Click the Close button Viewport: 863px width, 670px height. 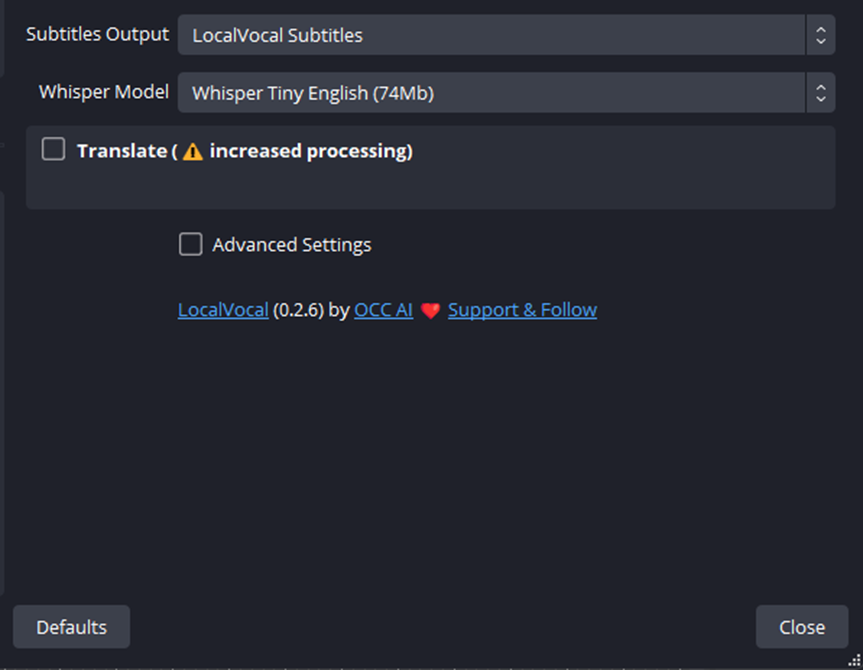click(x=802, y=627)
